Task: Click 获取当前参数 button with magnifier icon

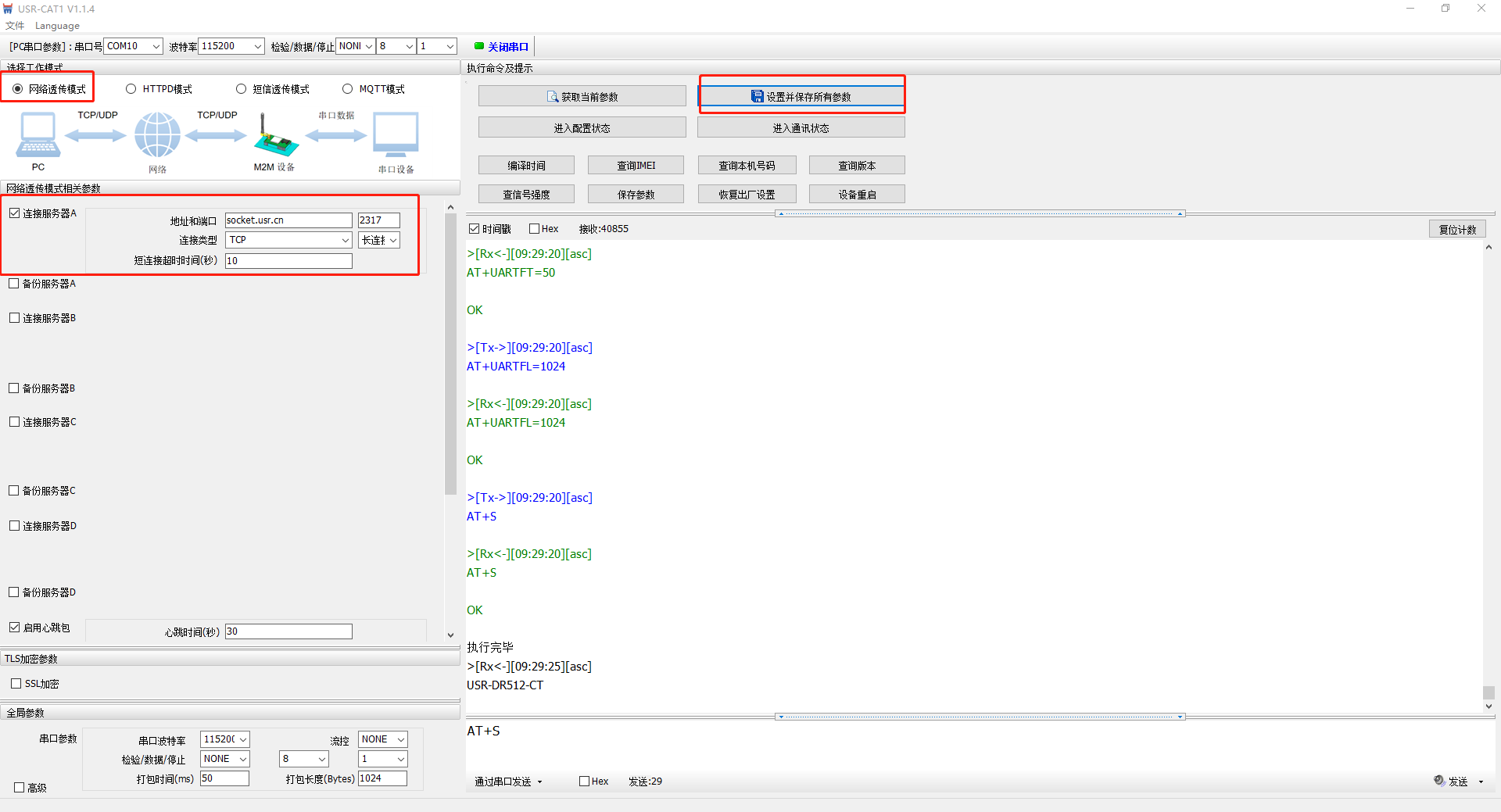Action: [582, 97]
